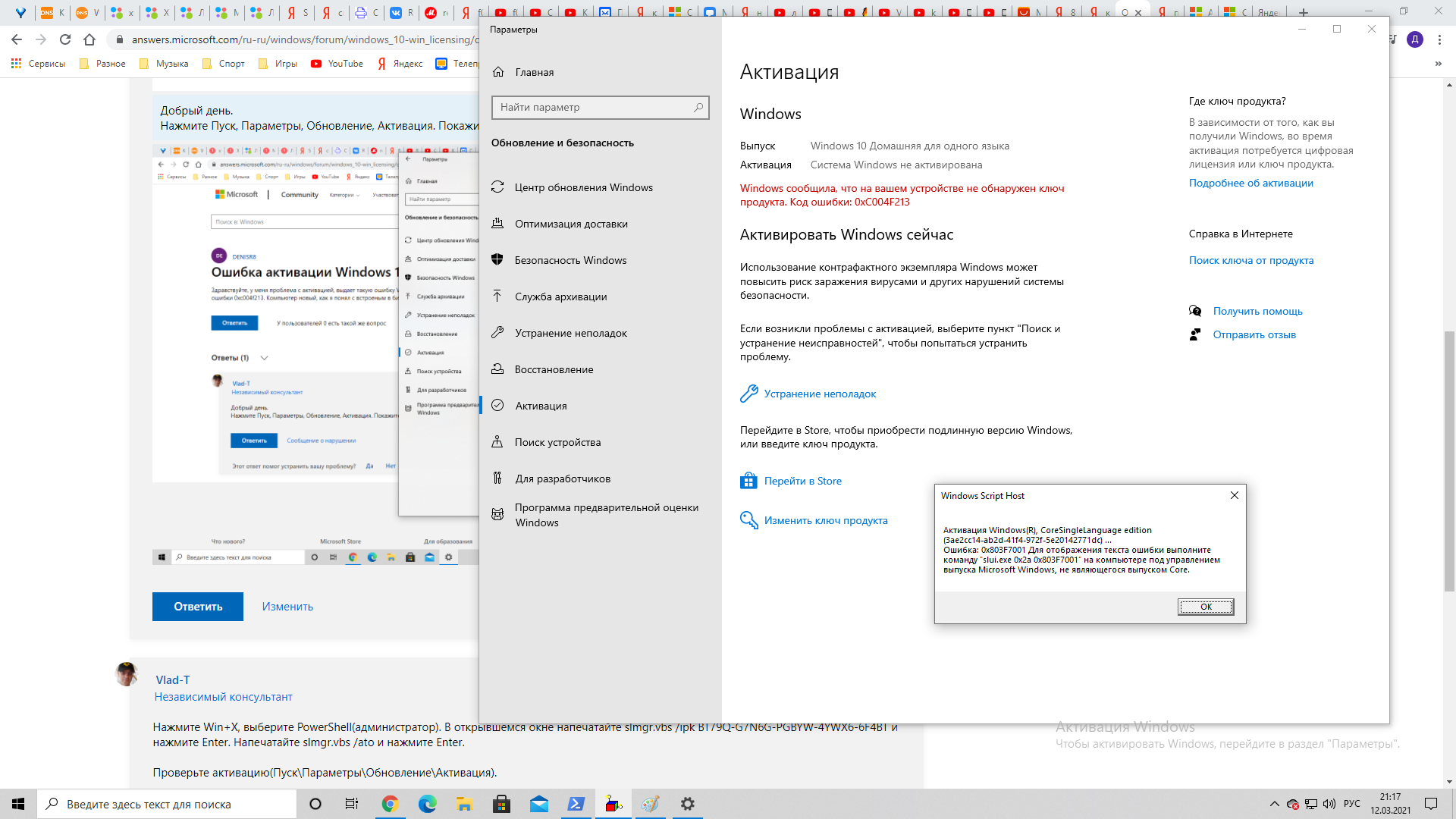Show hidden tray icons chevron
Image resolution: width=1456 pixels, height=819 pixels.
(x=1274, y=804)
